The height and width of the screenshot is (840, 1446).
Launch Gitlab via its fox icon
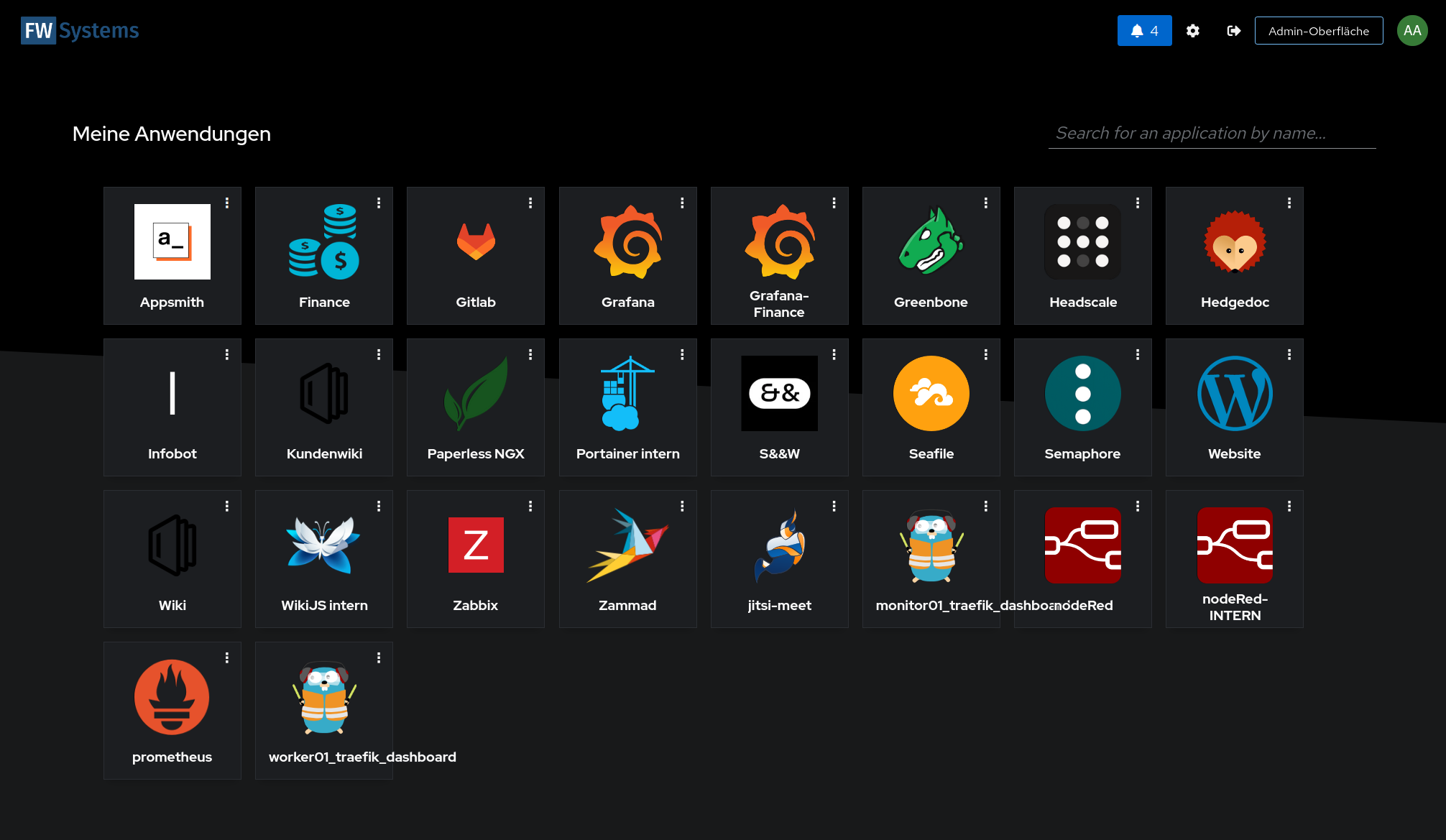coord(476,242)
